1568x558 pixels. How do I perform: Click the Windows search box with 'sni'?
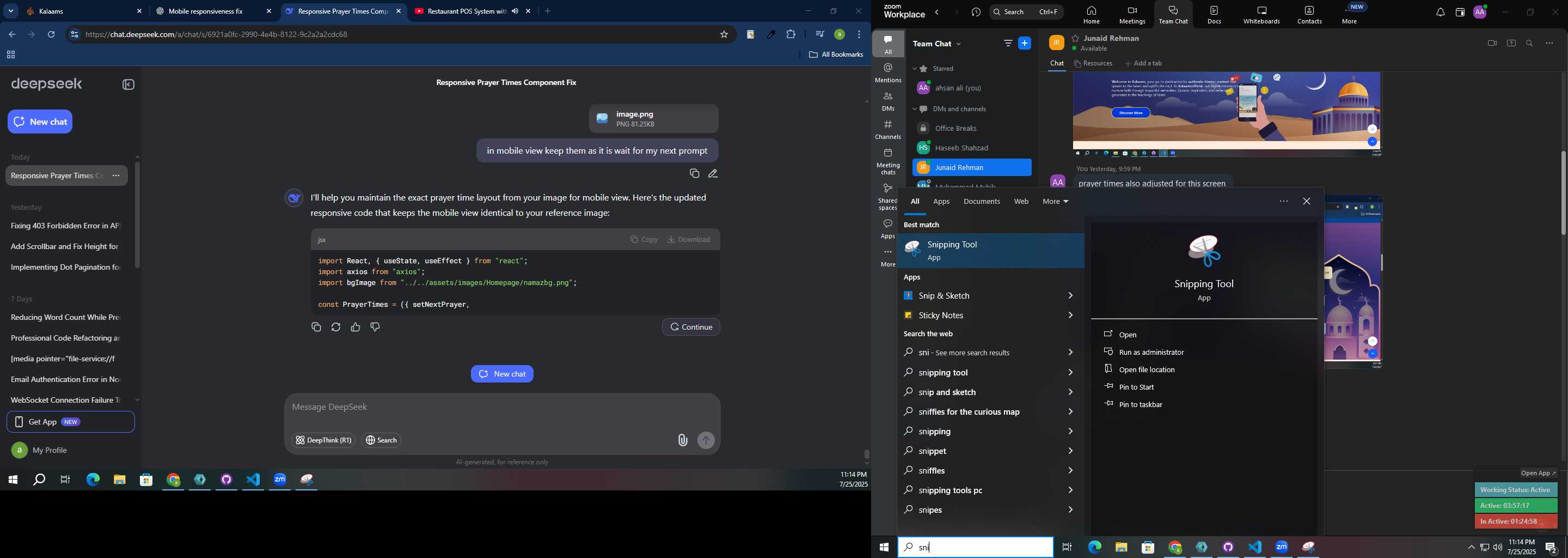click(x=975, y=548)
